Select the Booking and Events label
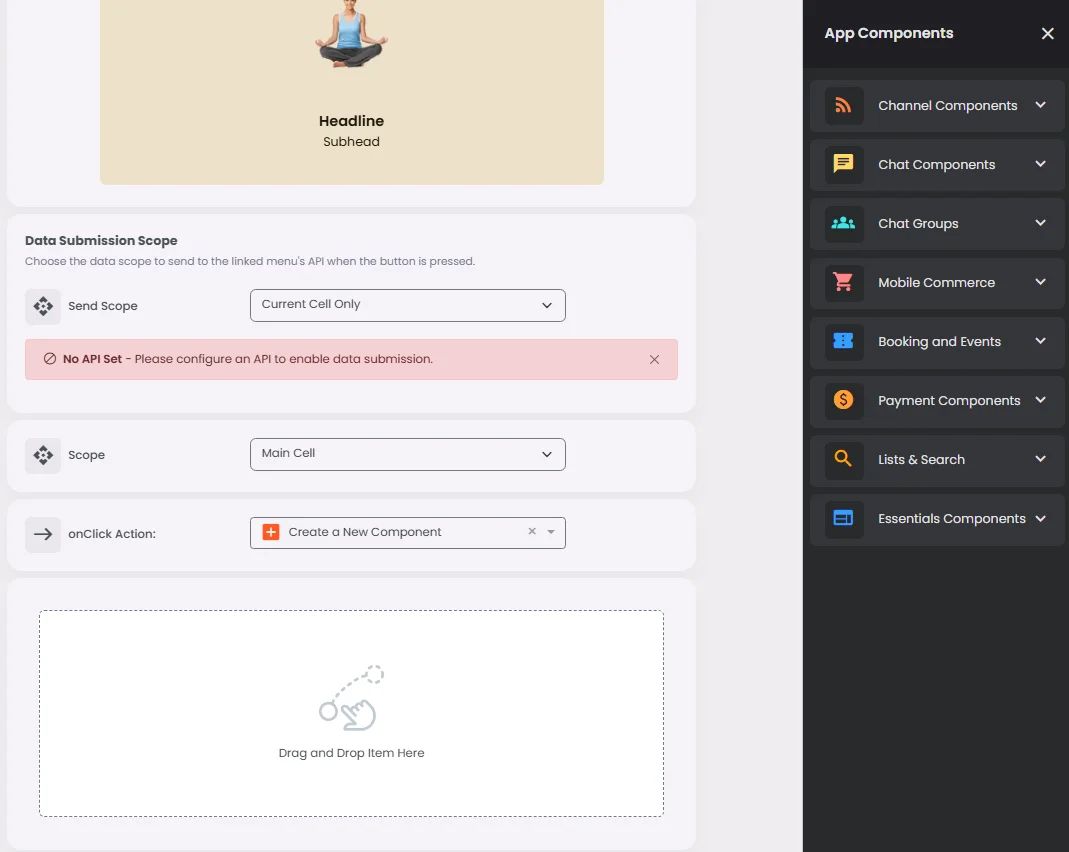The width and height of the screenshot is (1069, 852). pyautogui.click(x=939, y=341)
